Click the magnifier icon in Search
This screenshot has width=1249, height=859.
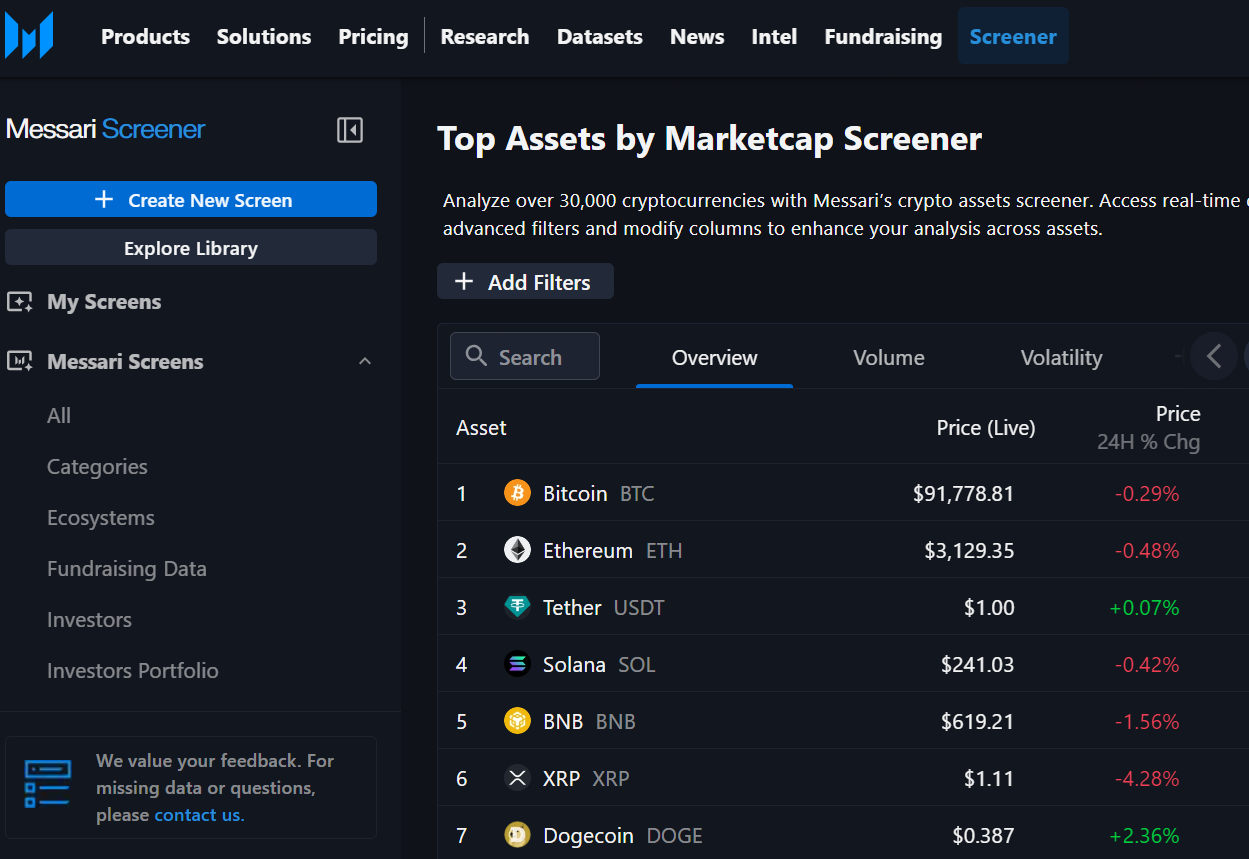477,357
